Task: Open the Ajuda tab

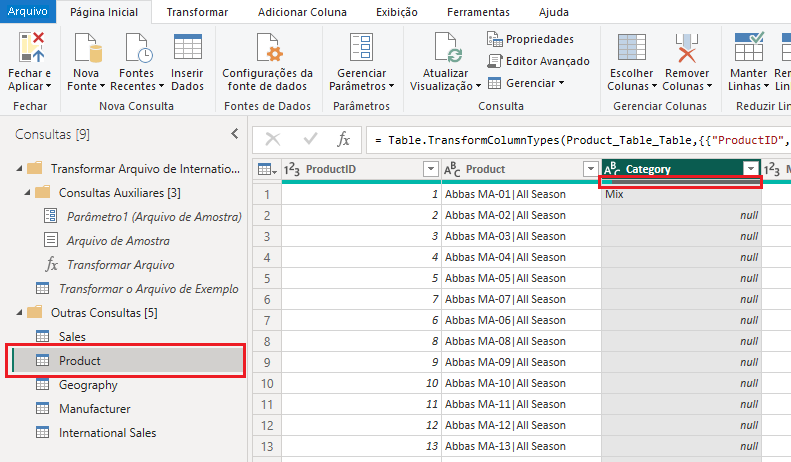Action: [x=553, y=12]
